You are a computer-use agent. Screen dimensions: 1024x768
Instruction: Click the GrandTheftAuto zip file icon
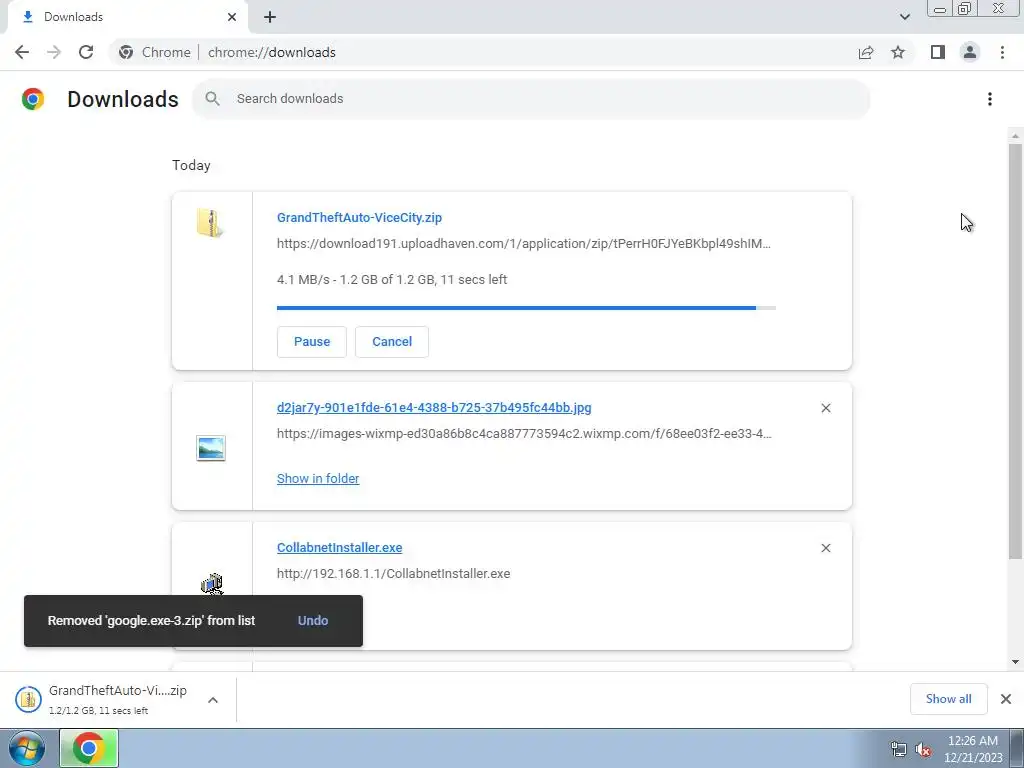pos(210,223)
